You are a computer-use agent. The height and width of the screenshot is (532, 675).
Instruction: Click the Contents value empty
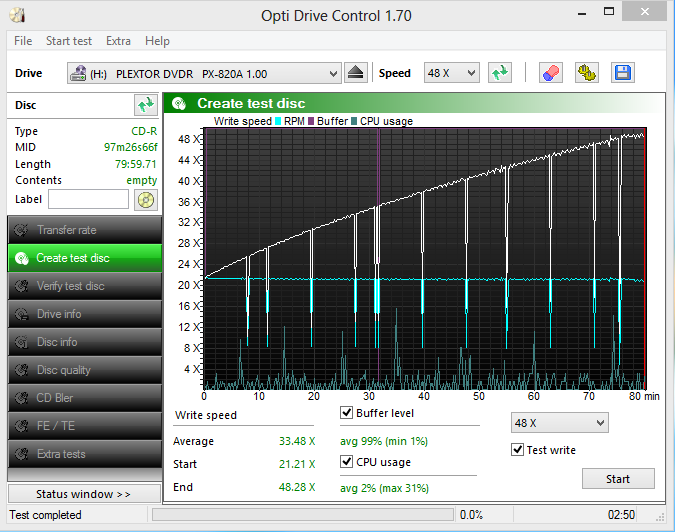coord(142,180)
